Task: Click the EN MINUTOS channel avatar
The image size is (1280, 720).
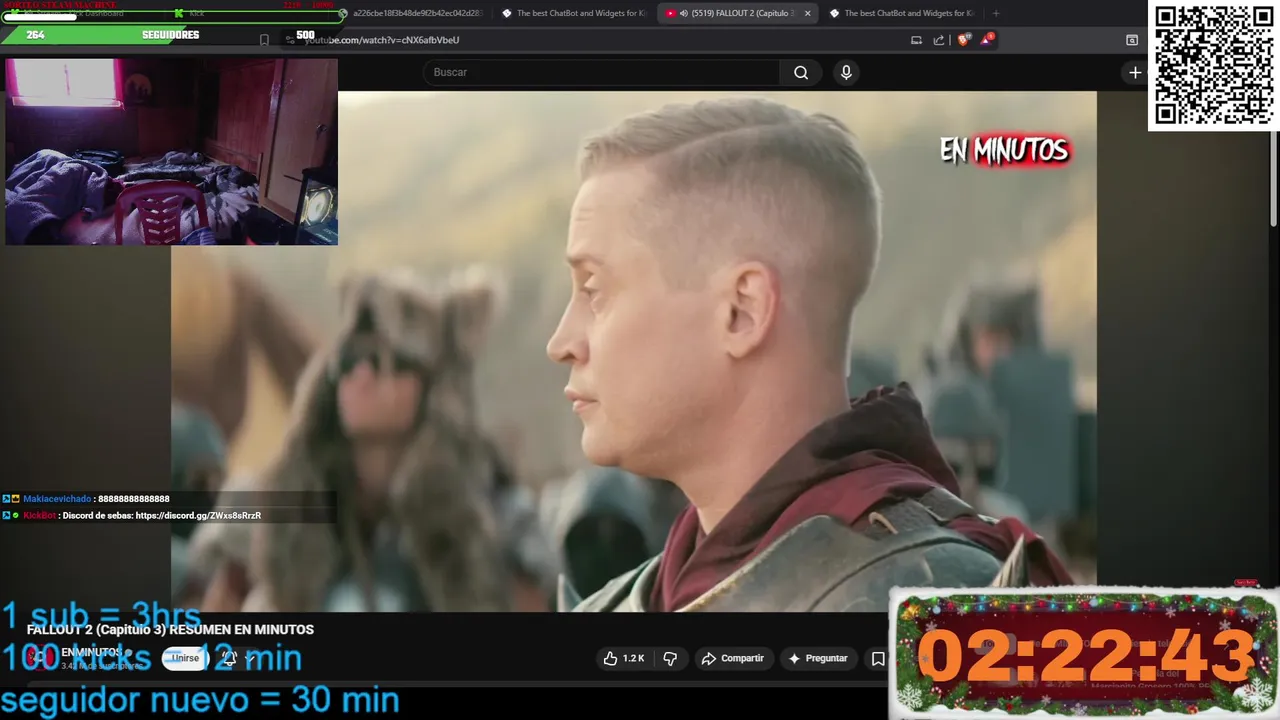Action: click(x=40, y=658)
